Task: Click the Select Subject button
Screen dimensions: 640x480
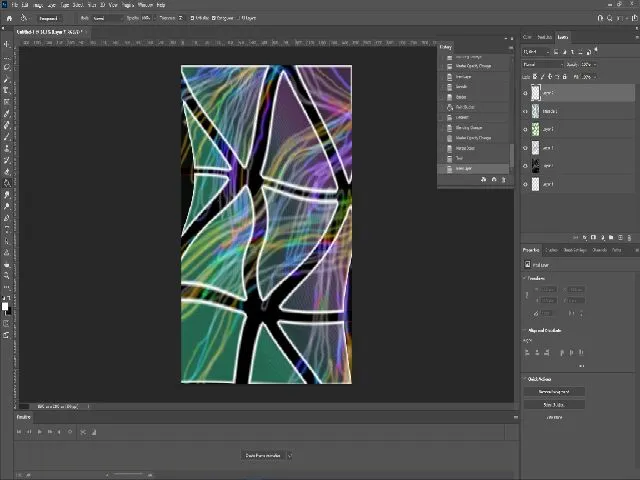Action: (554, 405)
